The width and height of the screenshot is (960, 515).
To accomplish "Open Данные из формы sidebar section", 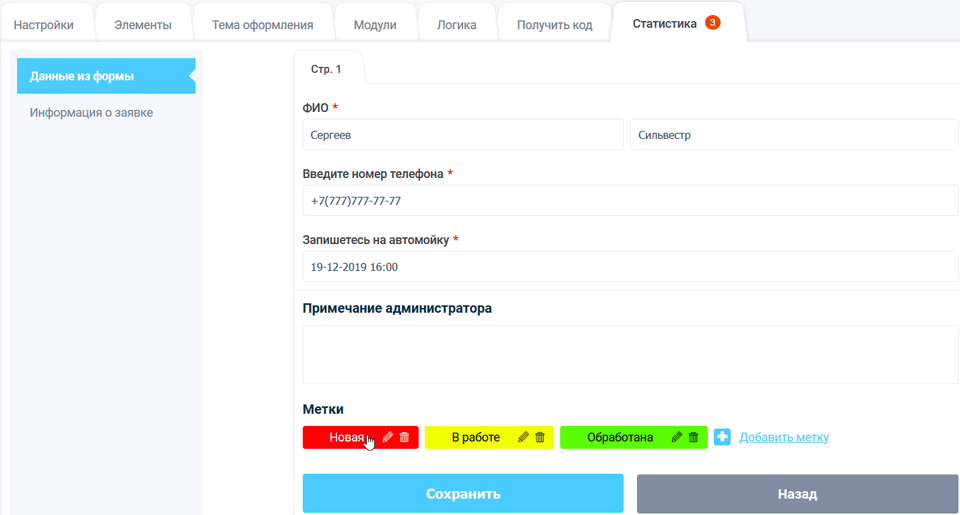I will tap(106, 76).
